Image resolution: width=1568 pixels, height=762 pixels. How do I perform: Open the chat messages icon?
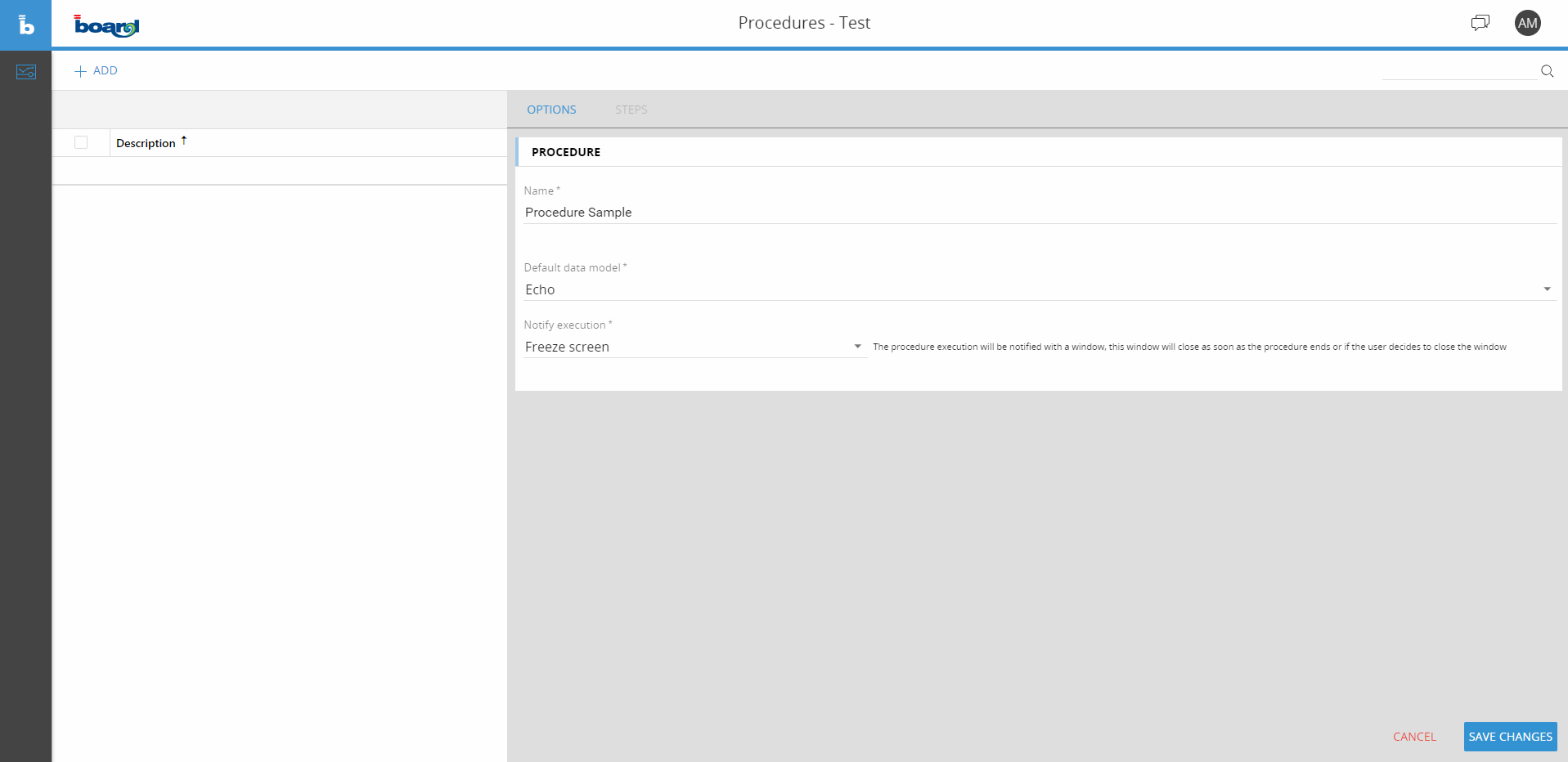click(1480, 23)
